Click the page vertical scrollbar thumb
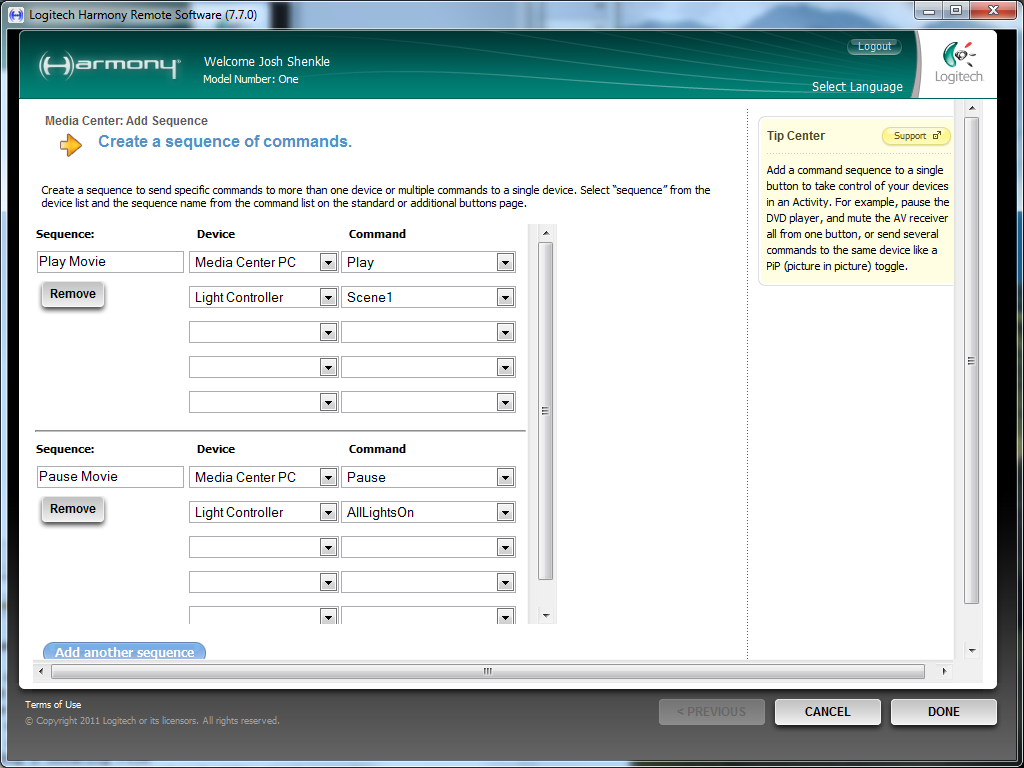This screenshot has height=768, width=1024. [971, 360]
